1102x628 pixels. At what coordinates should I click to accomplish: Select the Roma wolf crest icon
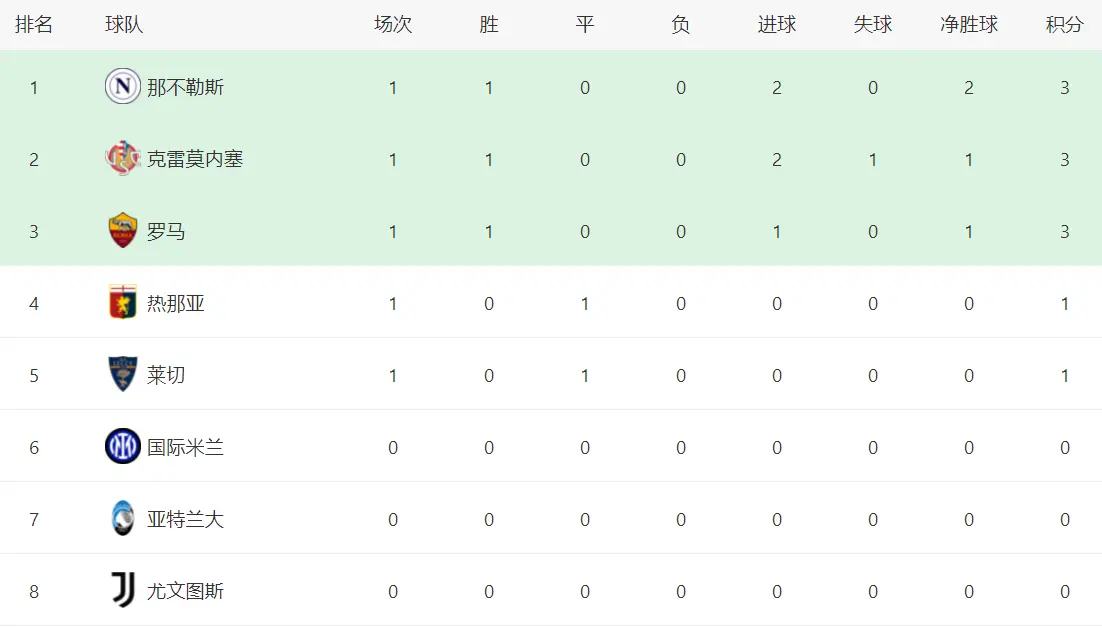(x=123, y=231)
